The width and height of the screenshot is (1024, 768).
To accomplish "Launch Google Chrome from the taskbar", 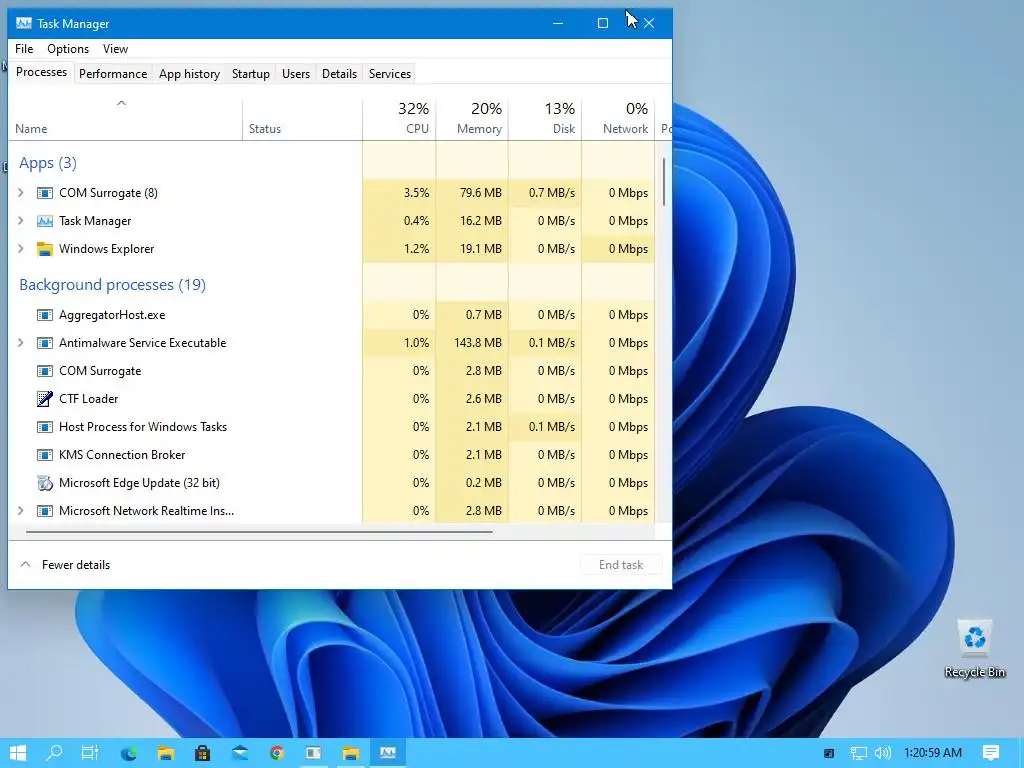I will click(277, 753).
